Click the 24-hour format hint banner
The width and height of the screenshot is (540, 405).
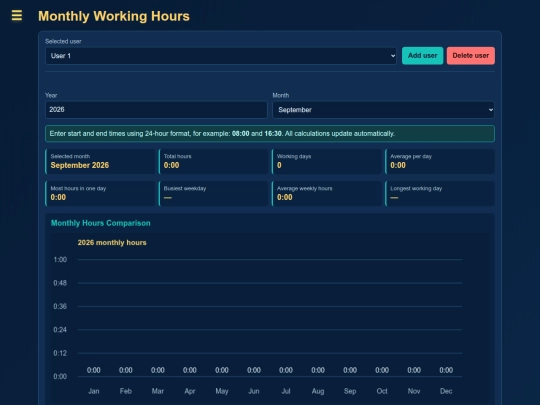coord(270,134)
